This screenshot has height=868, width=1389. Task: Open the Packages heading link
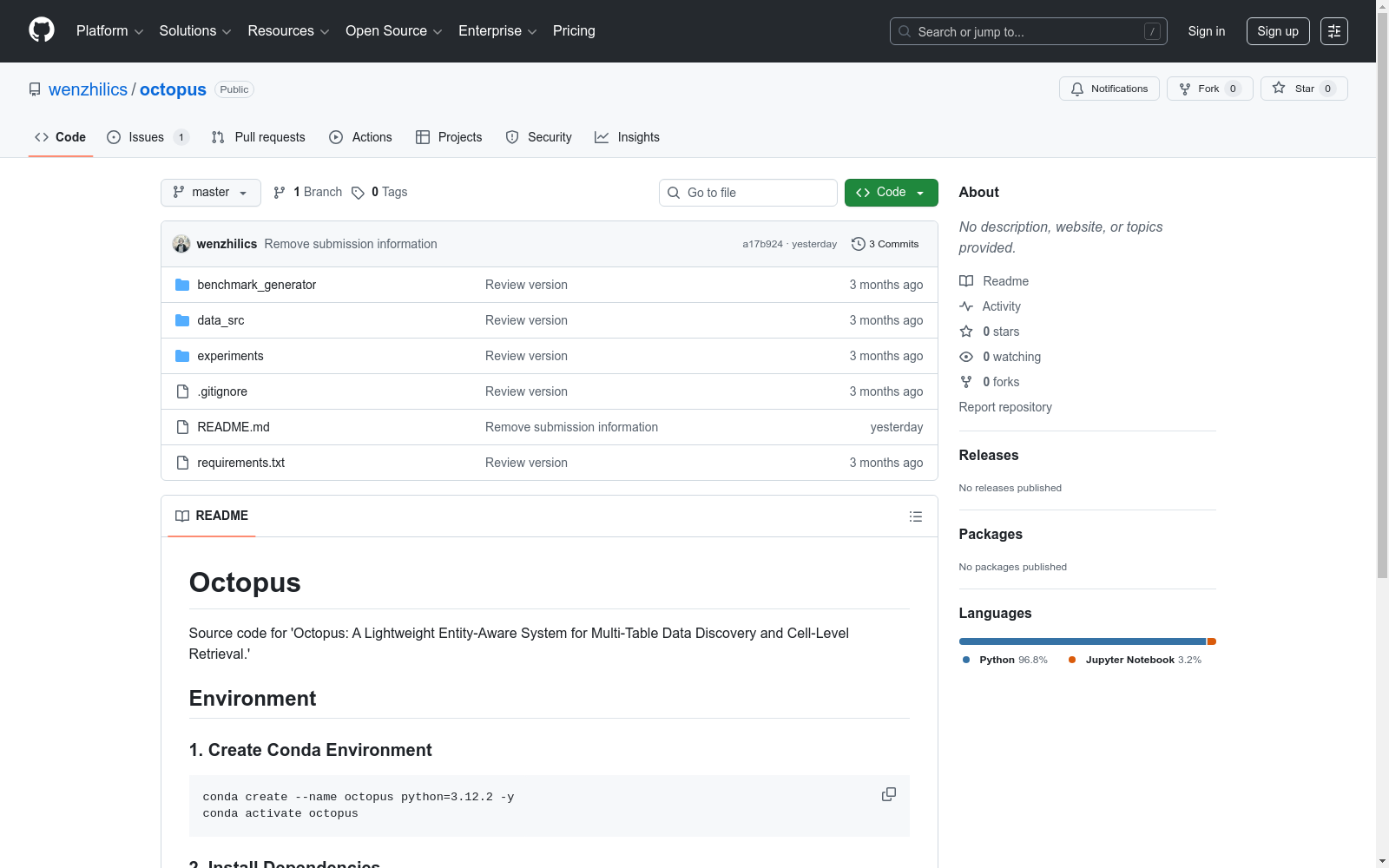[991, 534]
